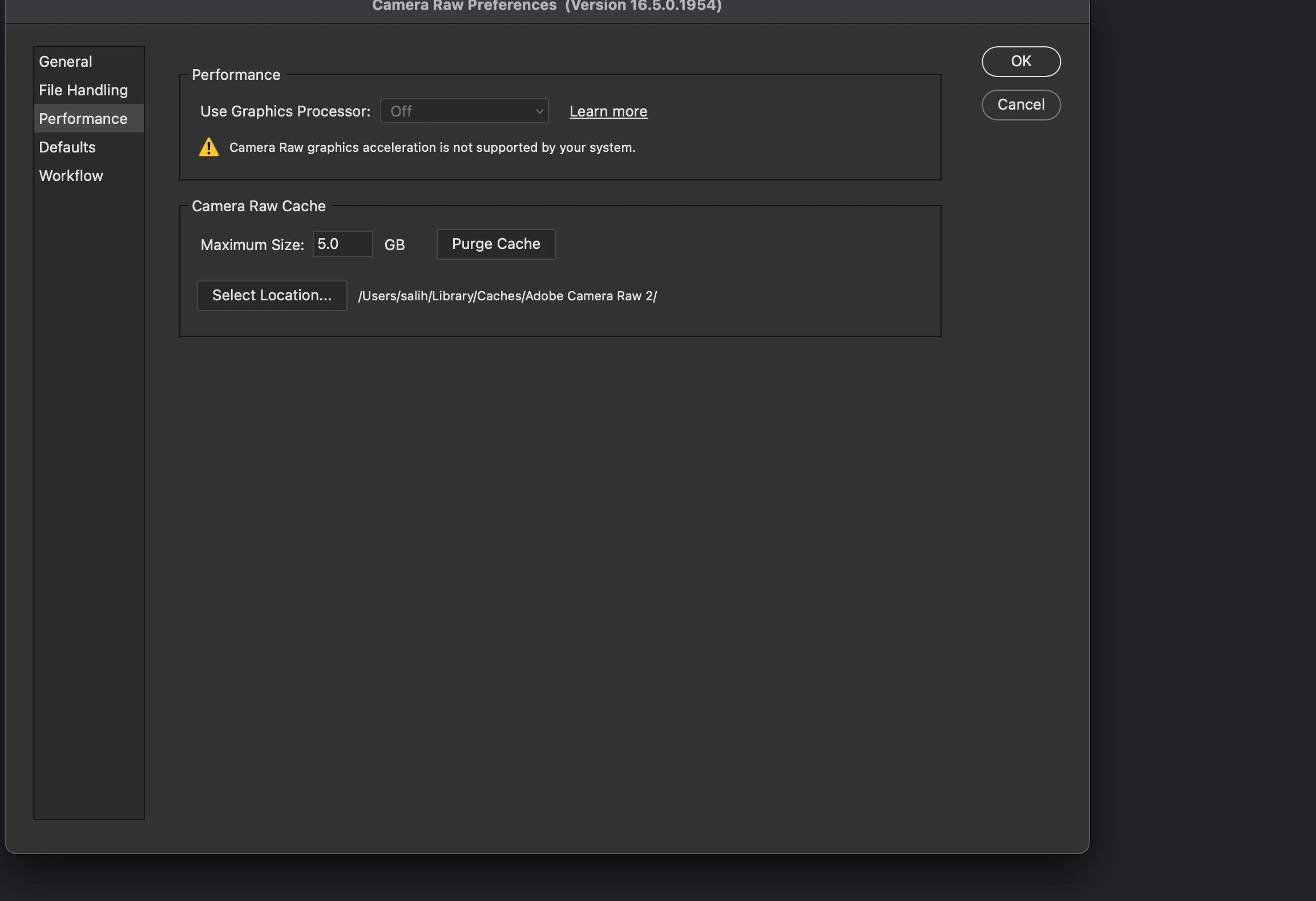Viewport: 1316px width, 901px height.
Task: Open the Learn more link
Action: point(608,111)
